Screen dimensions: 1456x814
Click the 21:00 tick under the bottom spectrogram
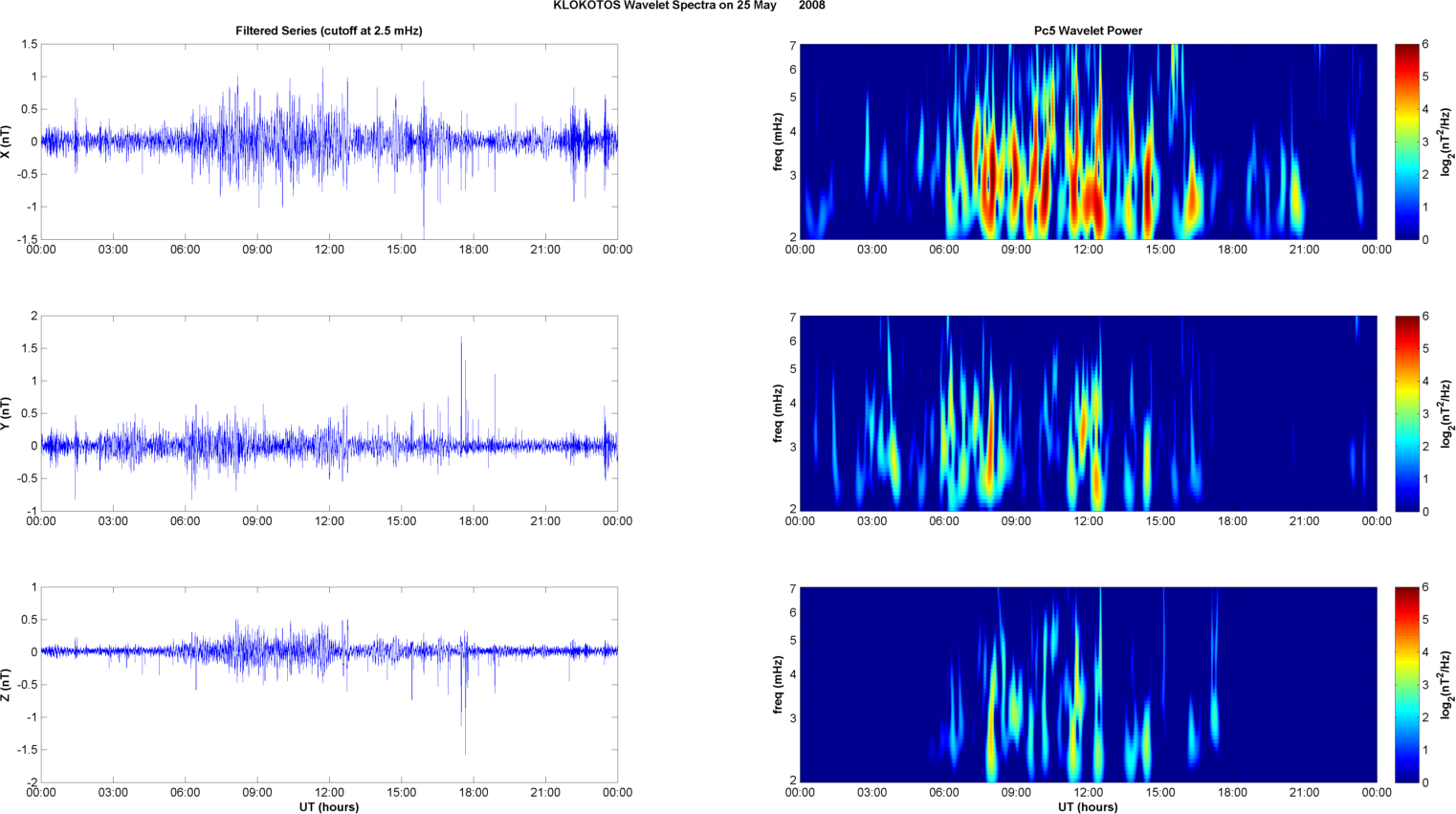click(x=1305, y=792)
